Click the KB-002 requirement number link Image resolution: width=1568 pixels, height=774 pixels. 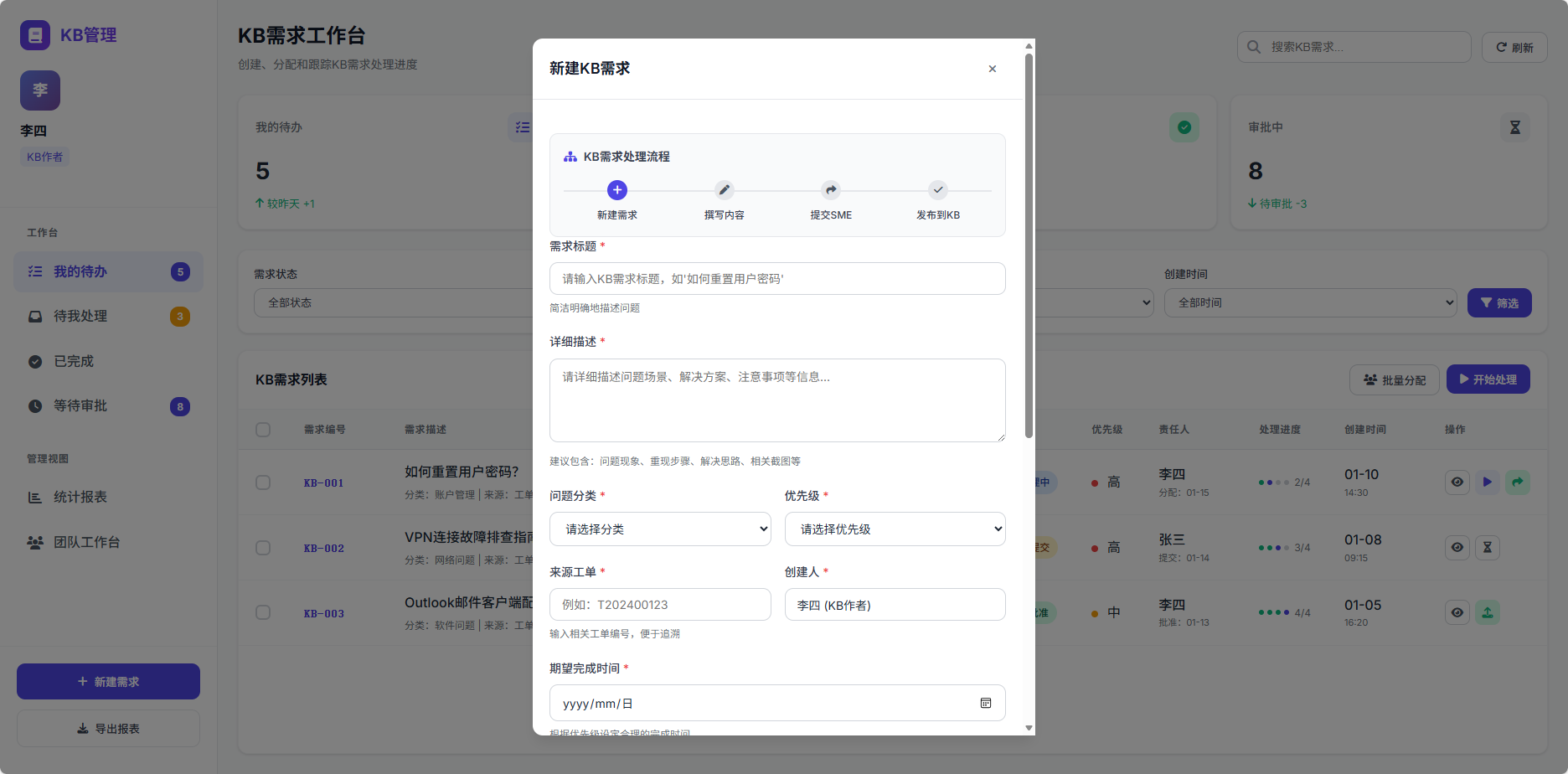(x=323, y=549)
